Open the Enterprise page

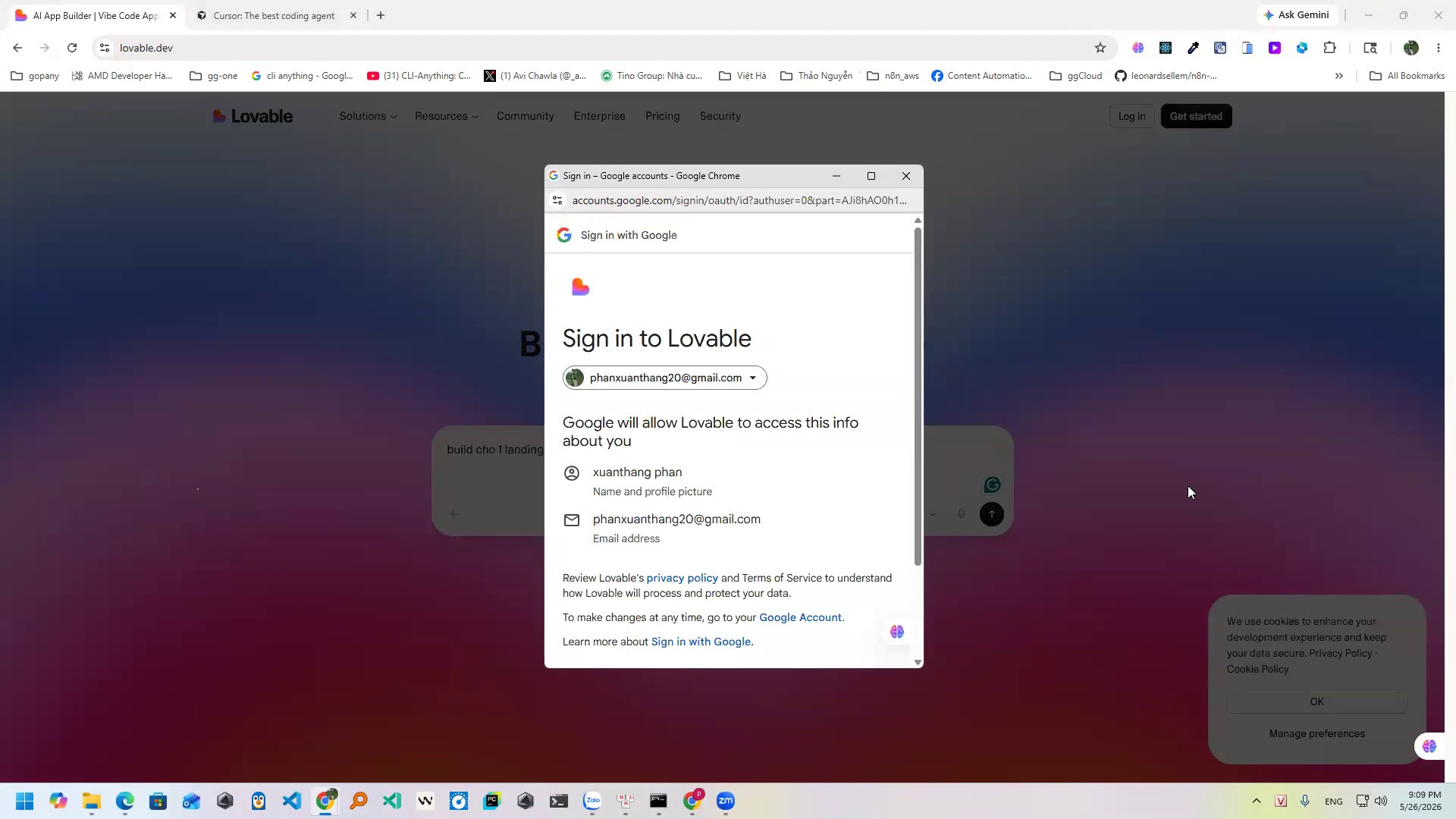[x=600, y=116]
